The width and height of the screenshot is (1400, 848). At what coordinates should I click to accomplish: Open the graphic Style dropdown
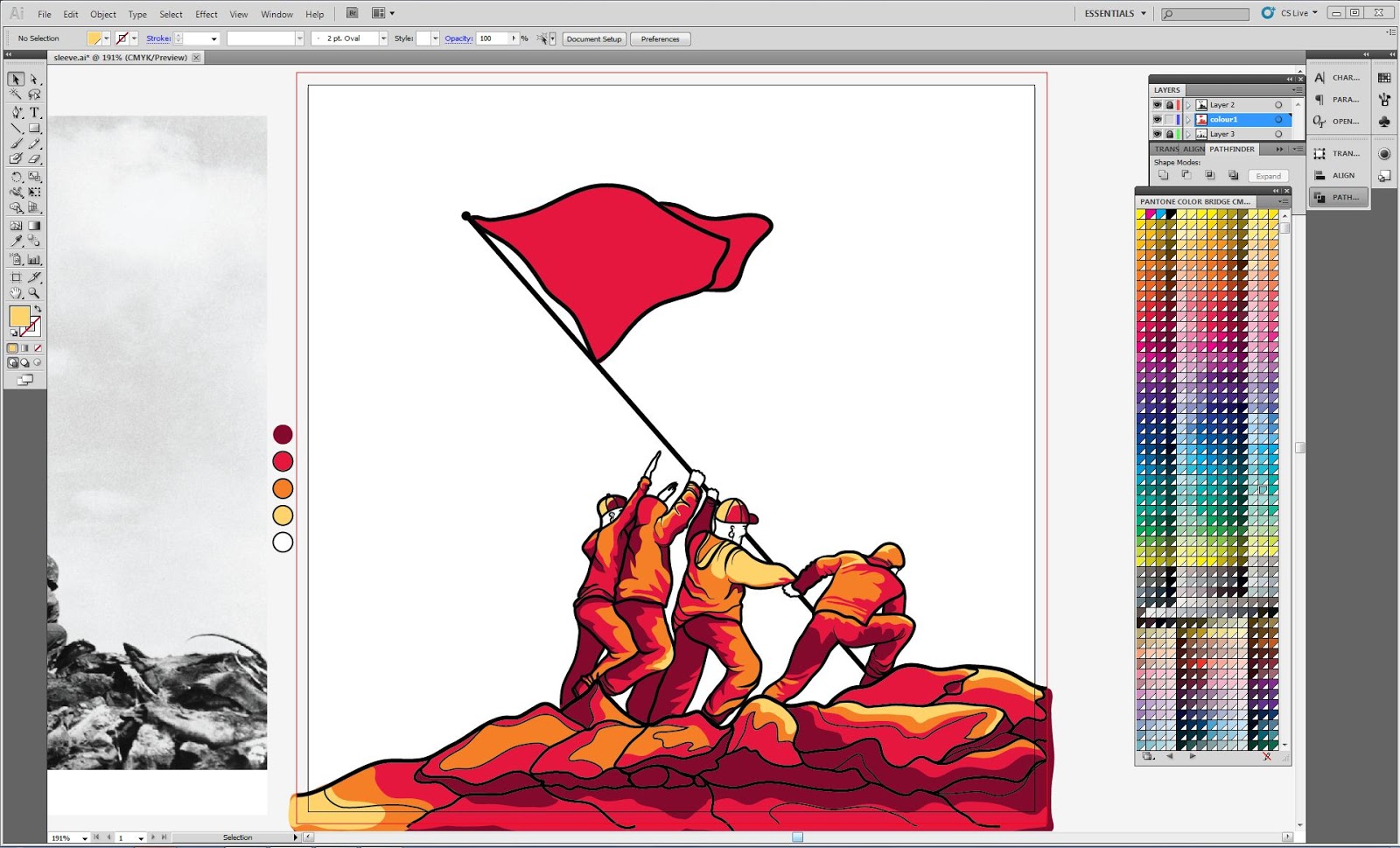point(435,39)
